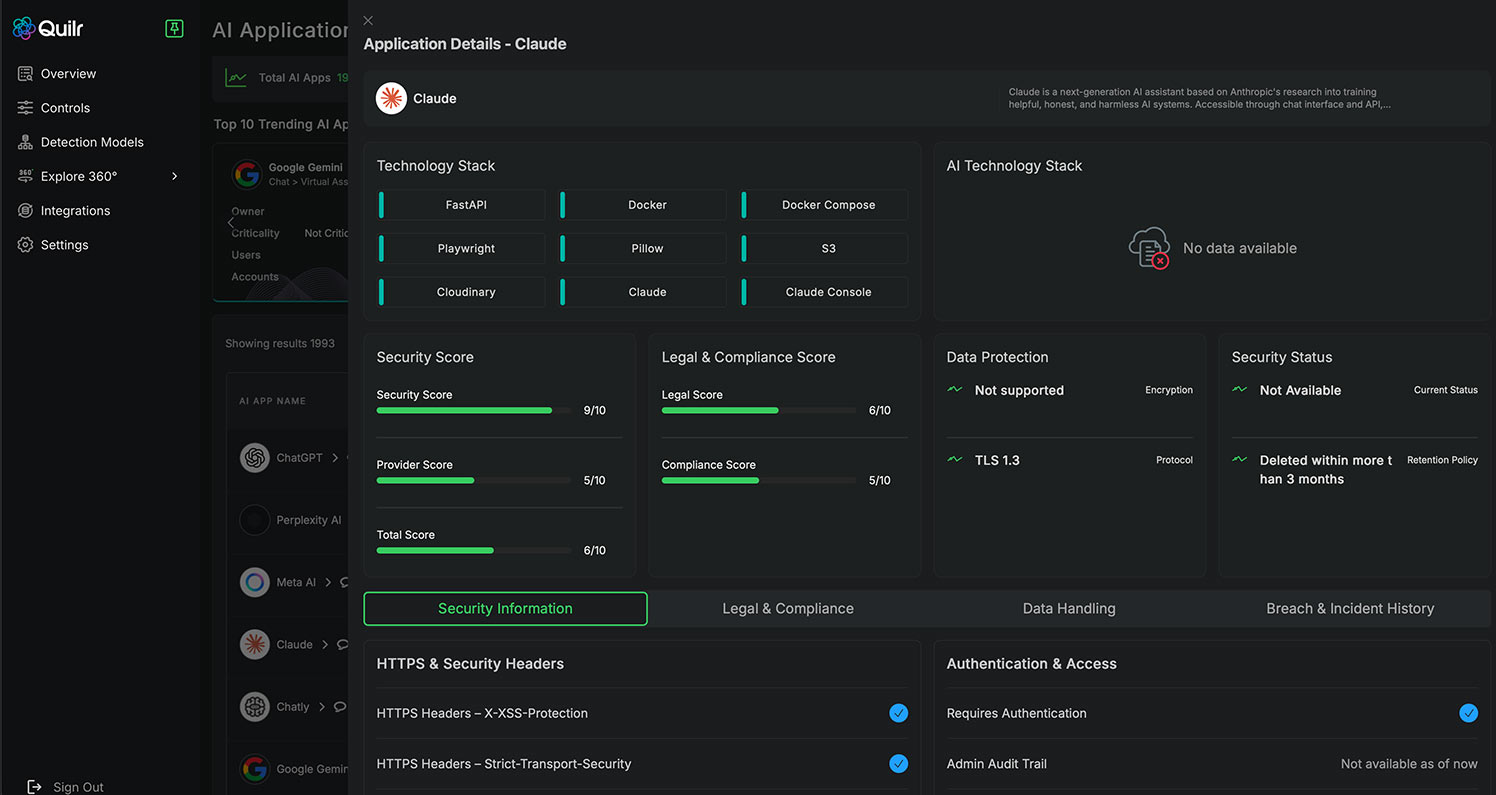
Task: Click the Claude logo in details header
Action: click(x=391, y=98)
